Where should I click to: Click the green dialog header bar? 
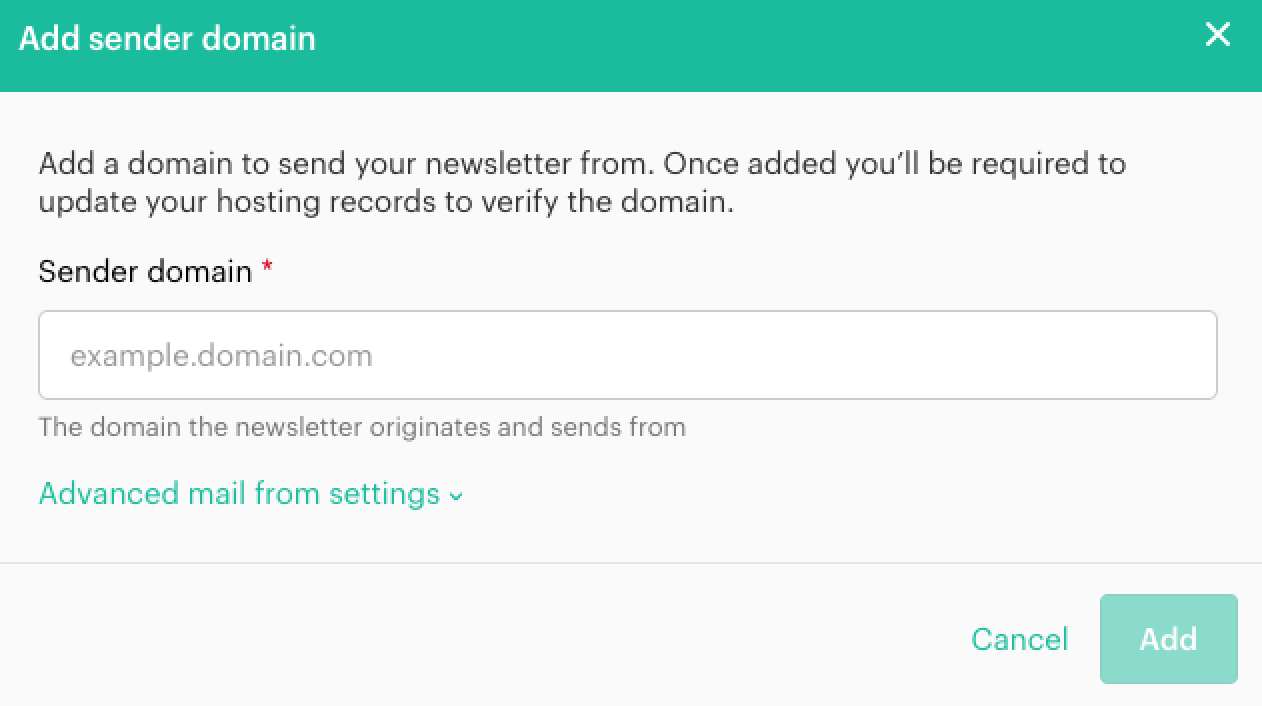point(700,45)
